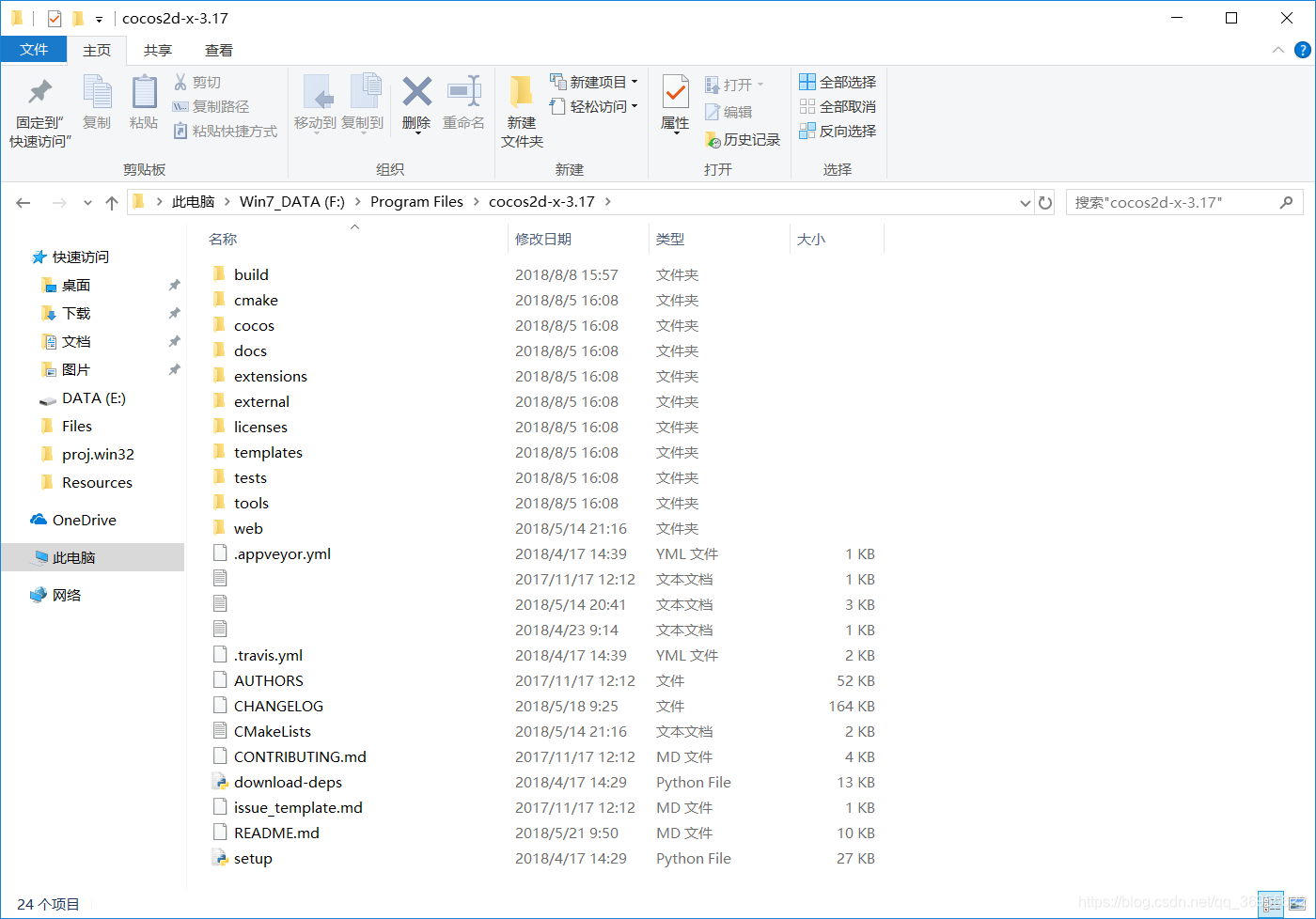Switch to details view icon in status bar
The width and height of the screenshot is (1316, 919).
[1271, 904]
